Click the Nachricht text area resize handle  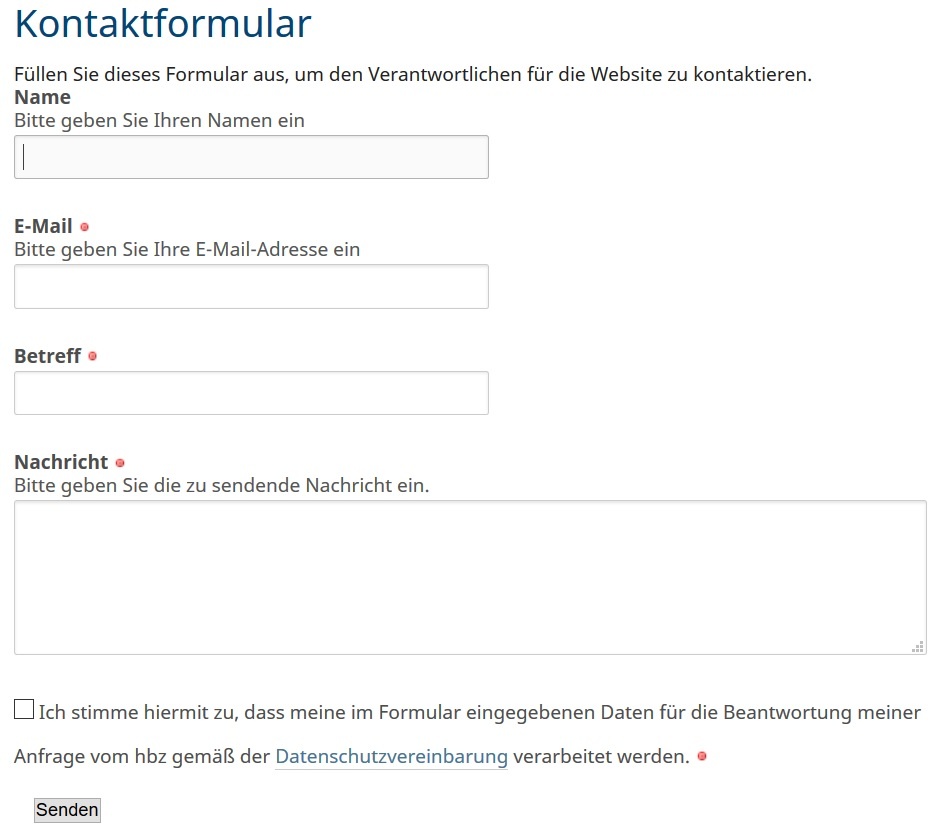(x=918, y=647)
